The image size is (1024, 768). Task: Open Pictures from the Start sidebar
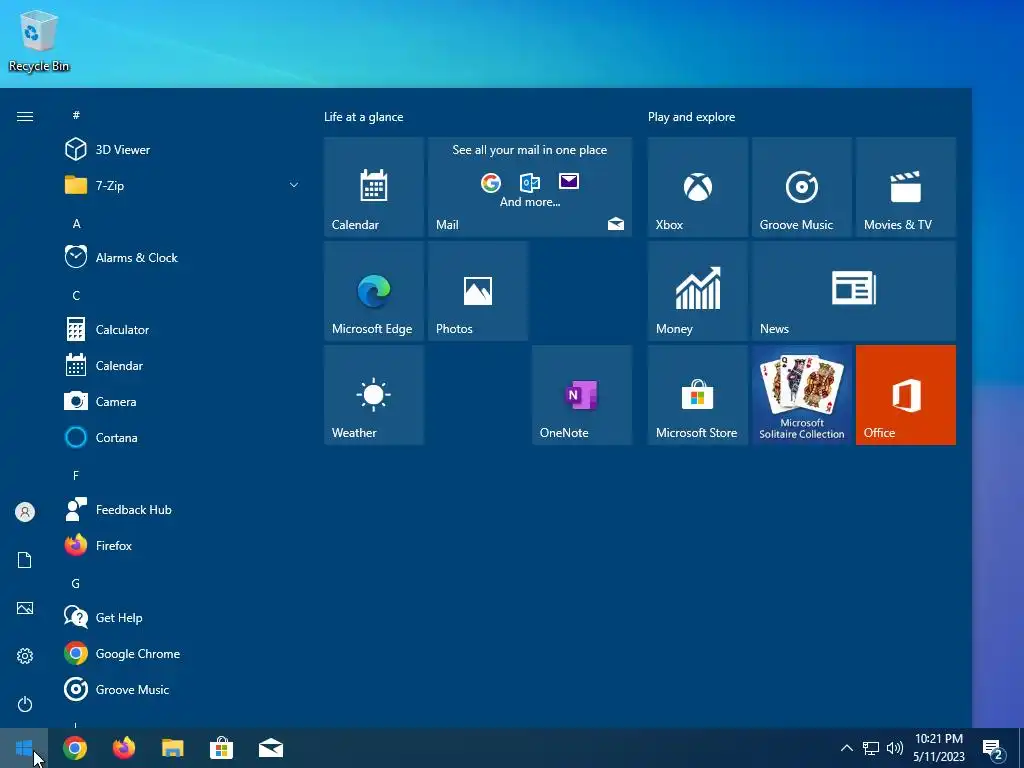point(25,609)
